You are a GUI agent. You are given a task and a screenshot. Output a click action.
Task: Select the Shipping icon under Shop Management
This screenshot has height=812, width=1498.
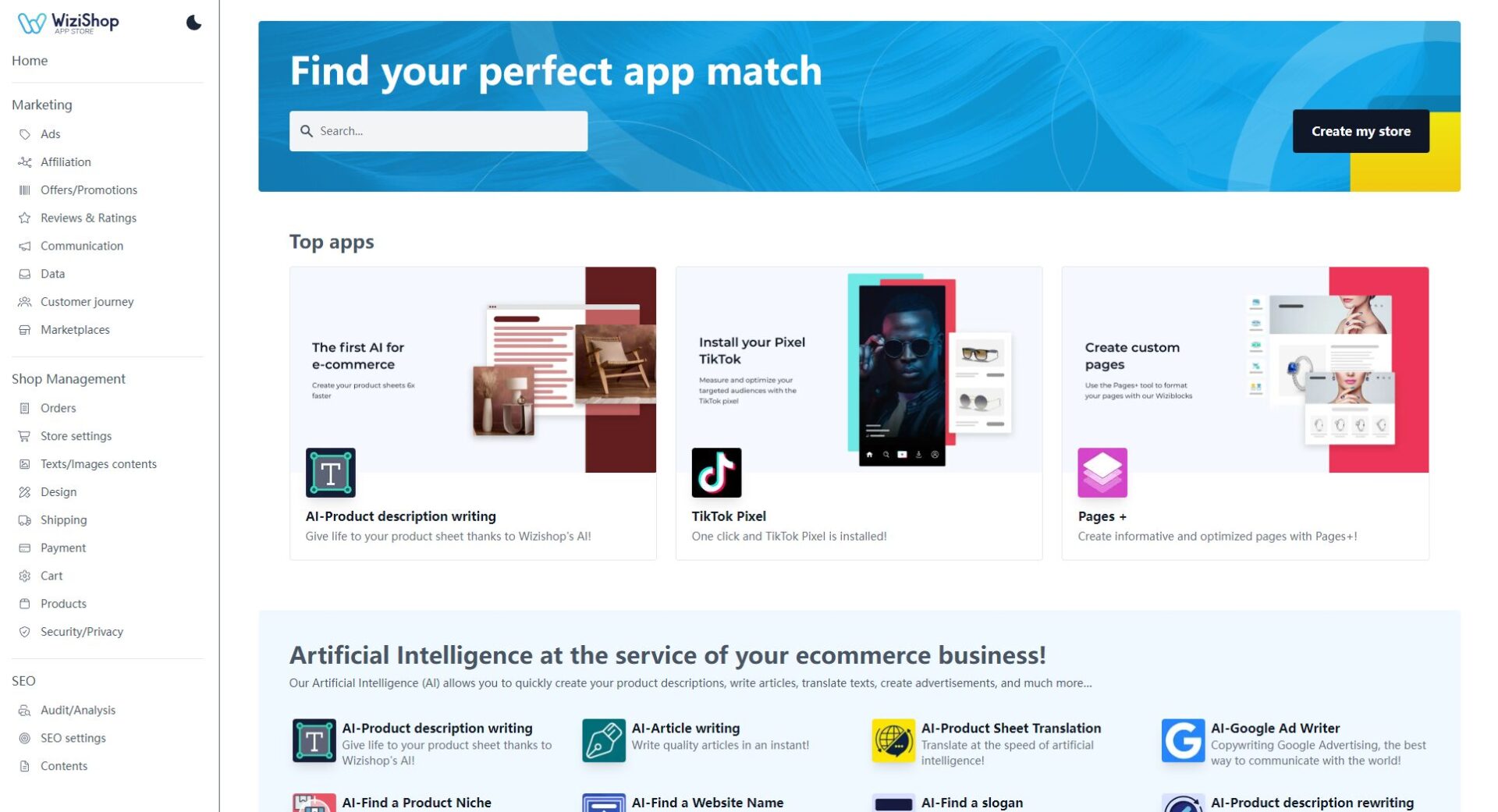tap(24, 519)
